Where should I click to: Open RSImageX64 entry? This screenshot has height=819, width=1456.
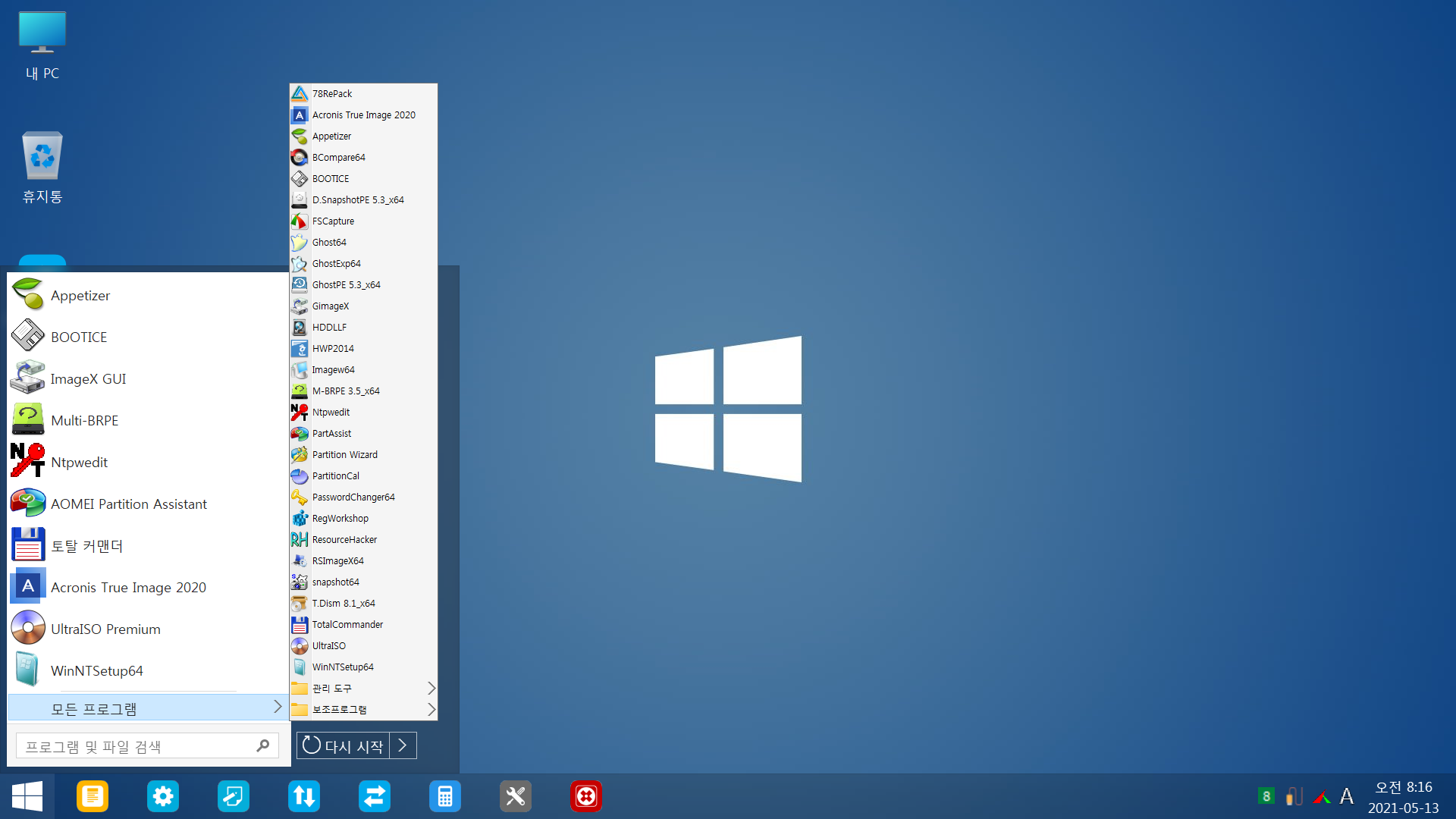(363, 560)
